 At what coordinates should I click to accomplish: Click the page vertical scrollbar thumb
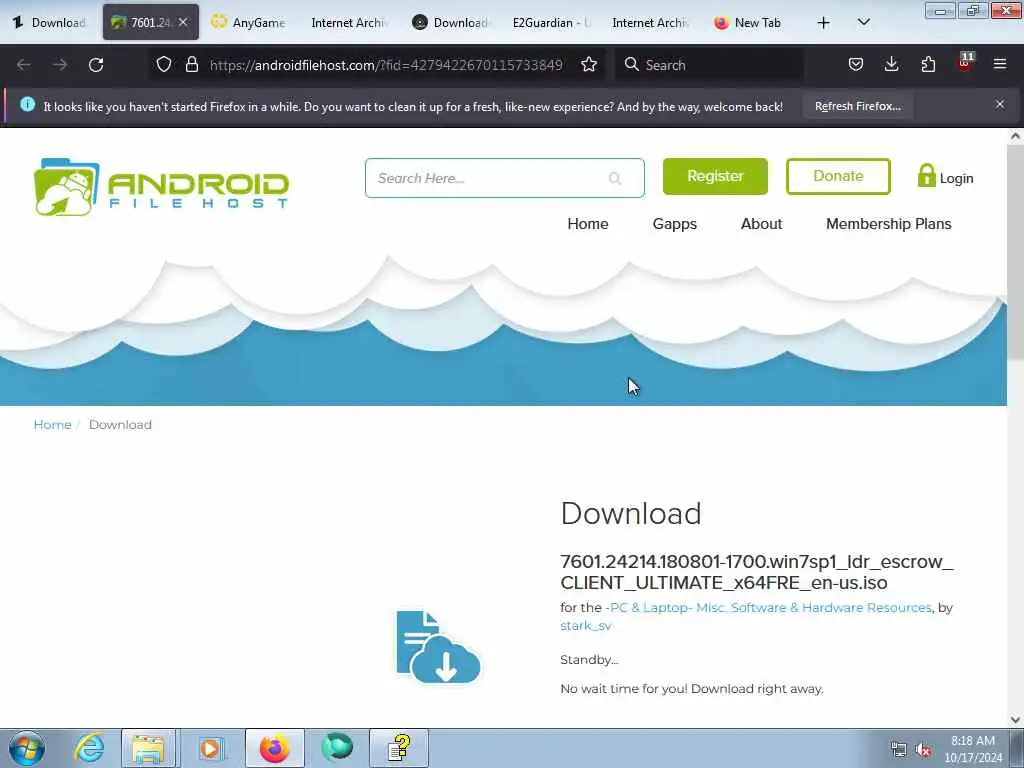pyautogui.click(x=1015, y=253)
